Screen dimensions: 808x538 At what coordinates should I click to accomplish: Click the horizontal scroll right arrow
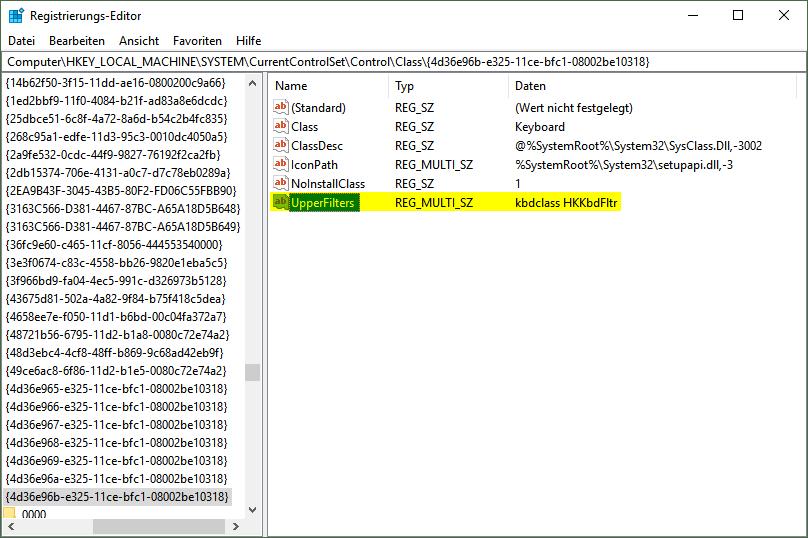(235, 527)
